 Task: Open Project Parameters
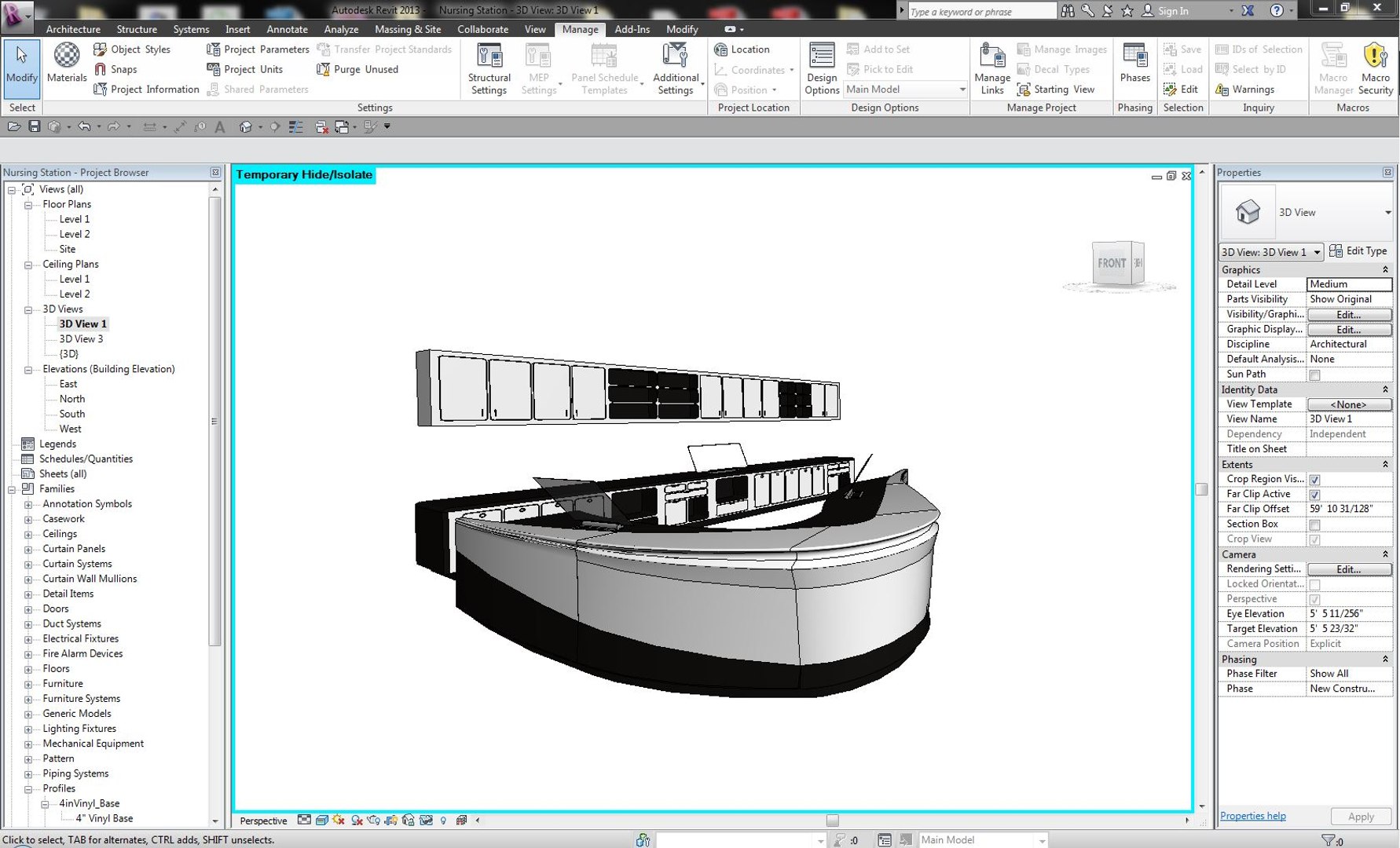(258, 49)
